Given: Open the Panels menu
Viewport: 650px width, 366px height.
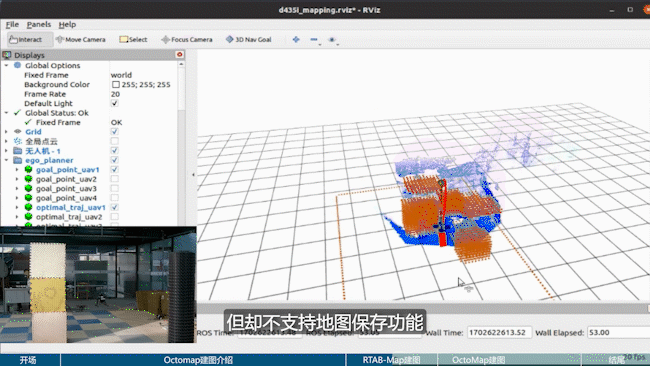Looking at the screenshot, I should (x=39, y=24).
